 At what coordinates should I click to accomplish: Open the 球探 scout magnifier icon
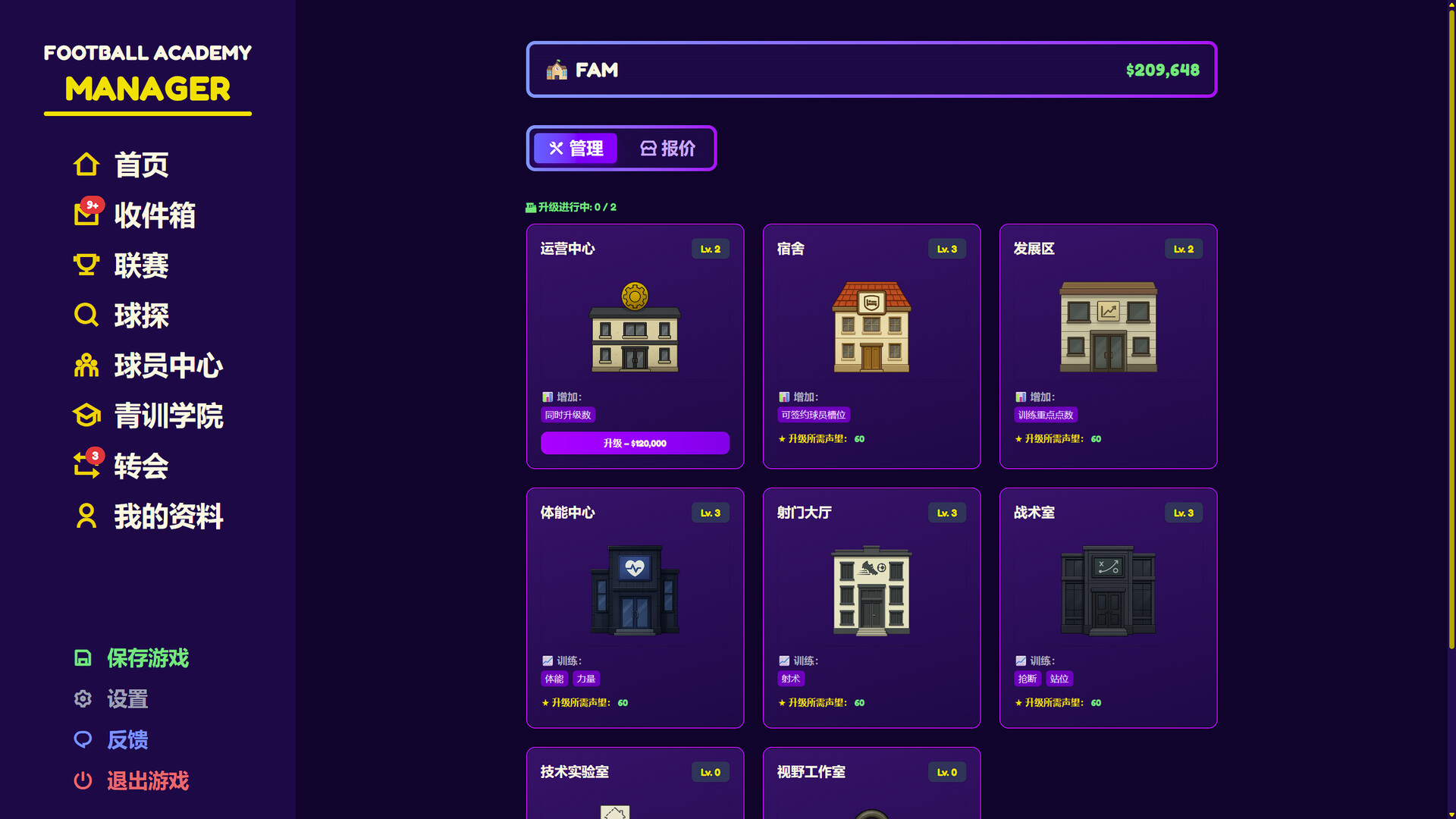tap(86, 315)
